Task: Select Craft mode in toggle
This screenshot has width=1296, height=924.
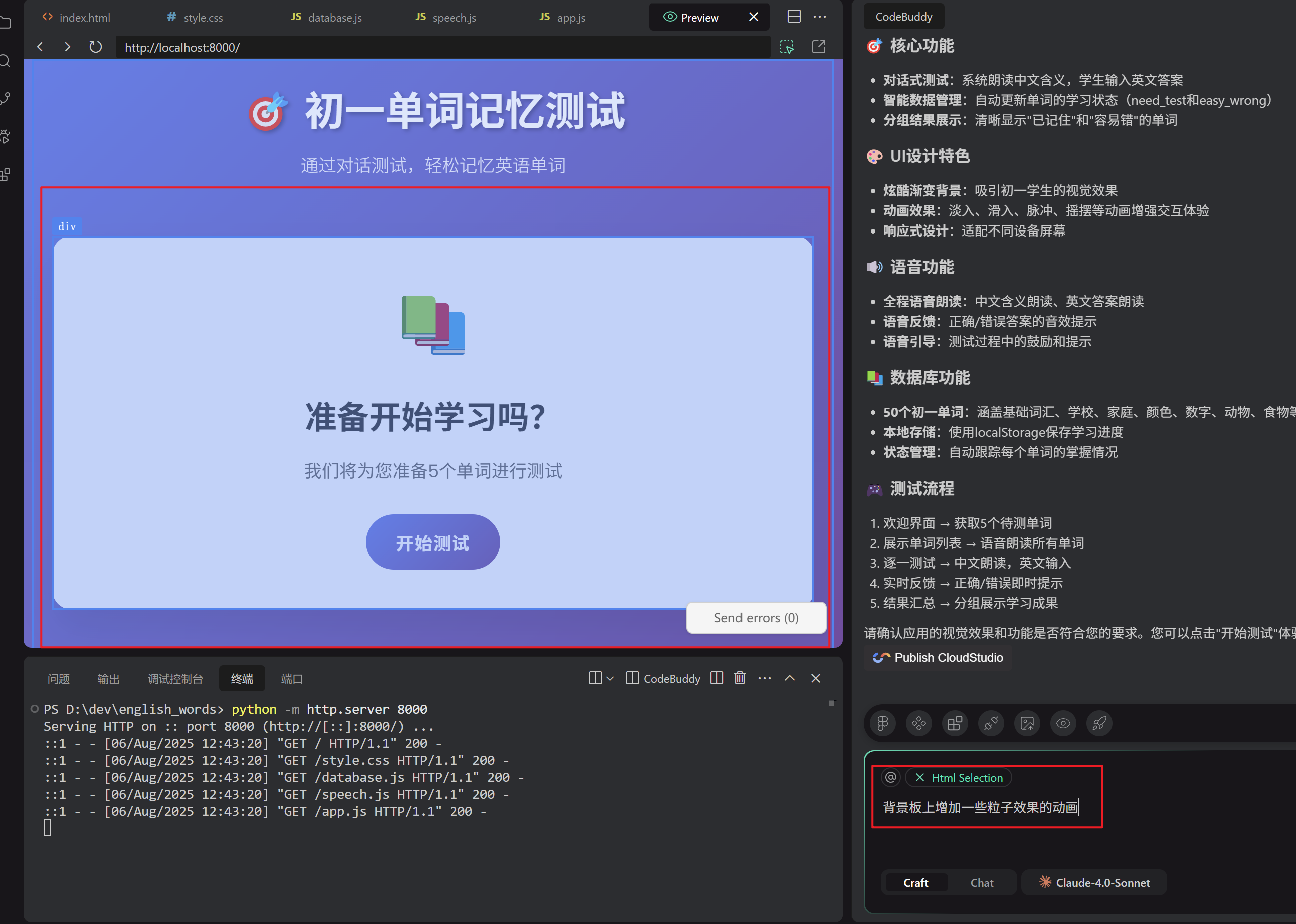Action: (915, 883)
